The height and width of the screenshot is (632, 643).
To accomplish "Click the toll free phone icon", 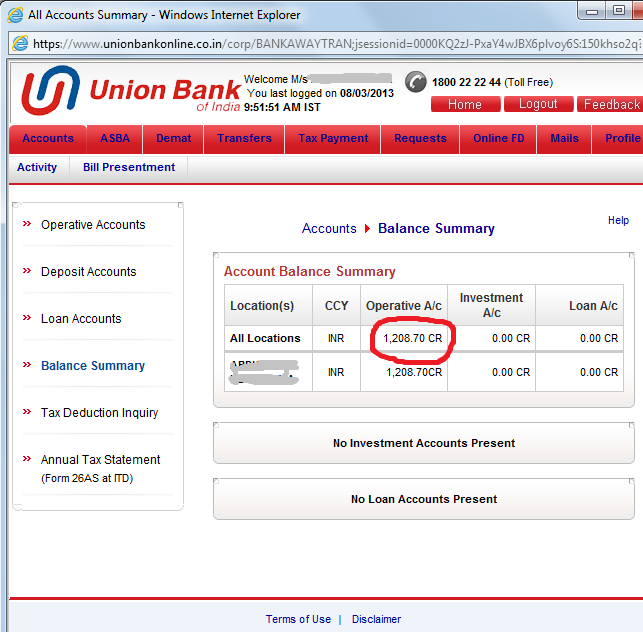I will click(x=415, y=82).
